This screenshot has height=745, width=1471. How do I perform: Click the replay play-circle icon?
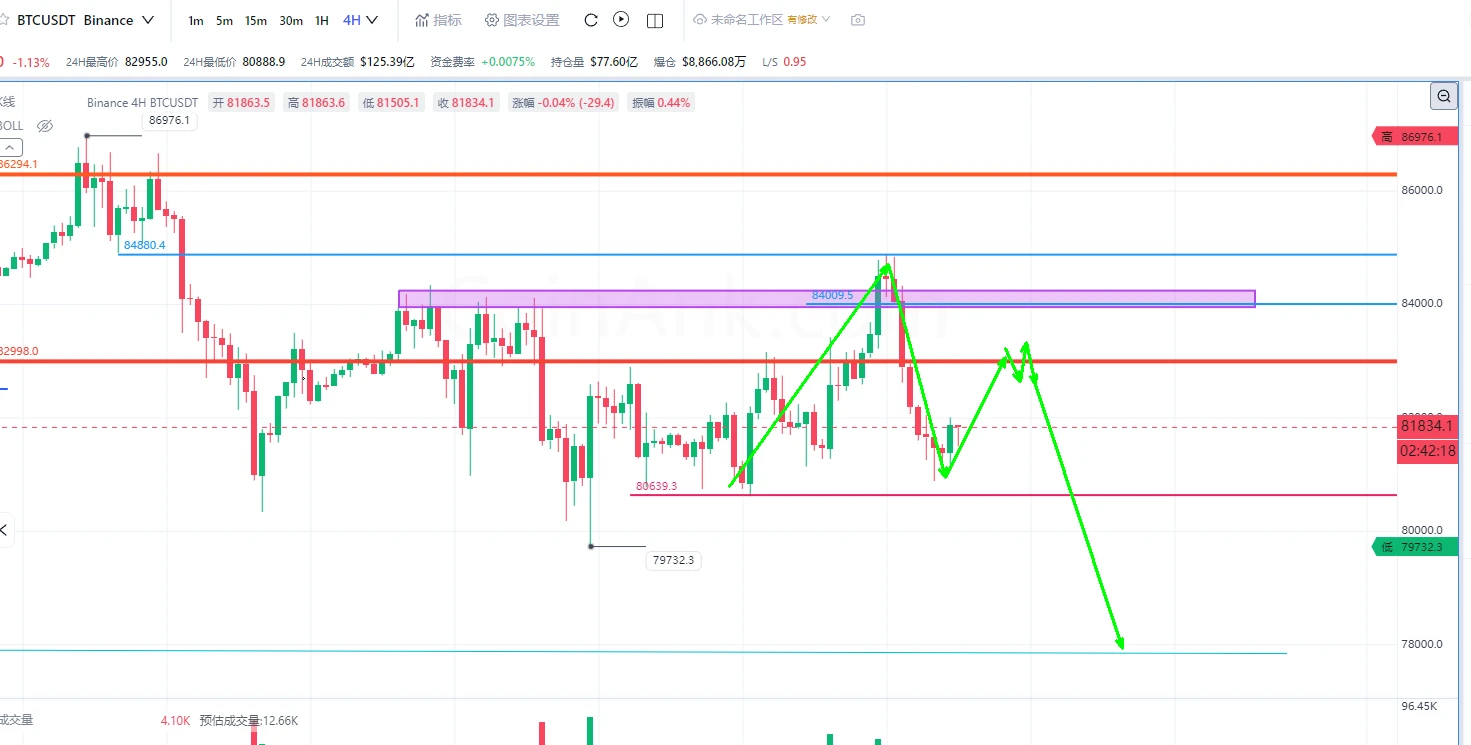click(621, 20)
